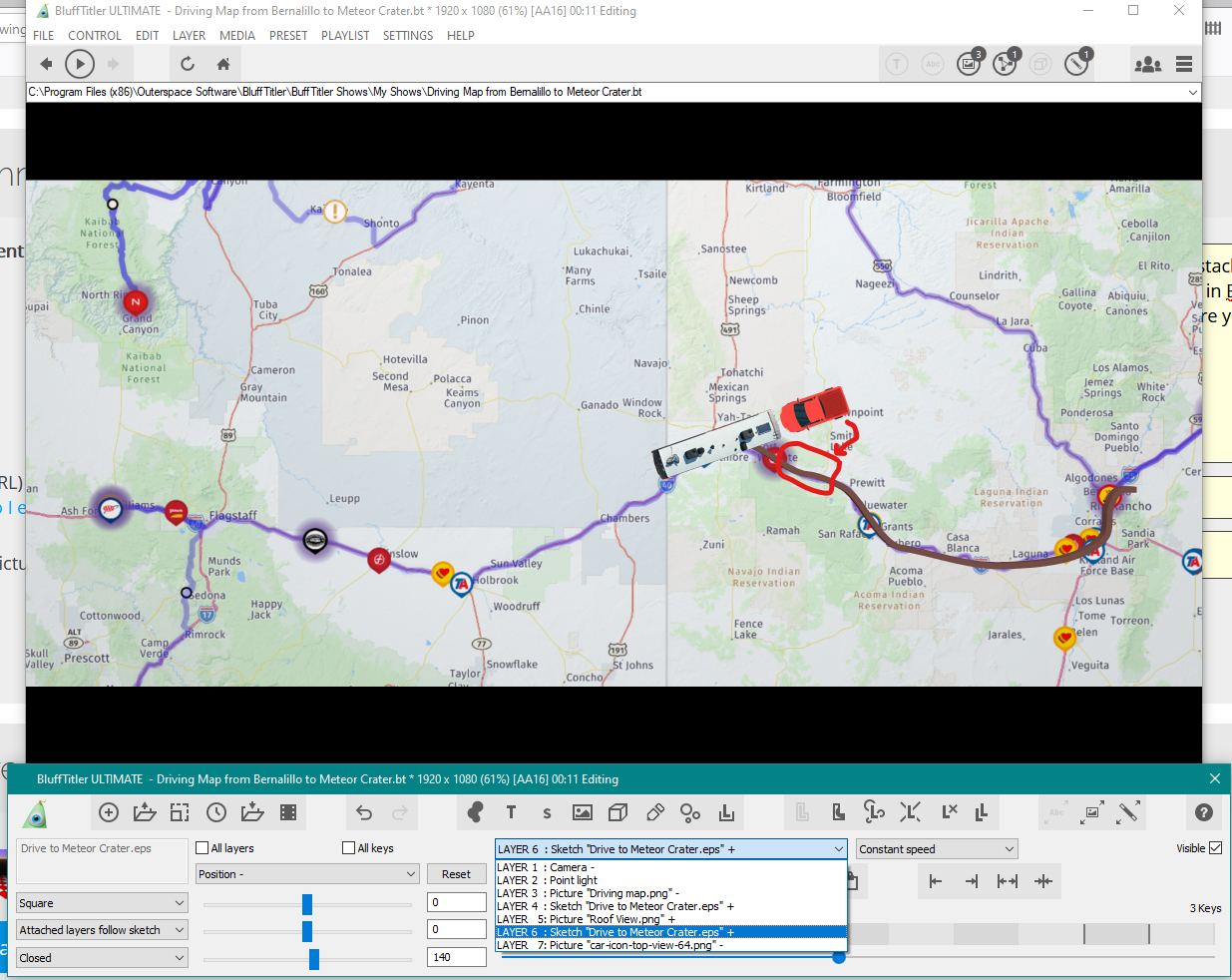This screenshot has width=1232, height=980.
Task: Click the clock duration icon
Action: click(x=216, y=812)
